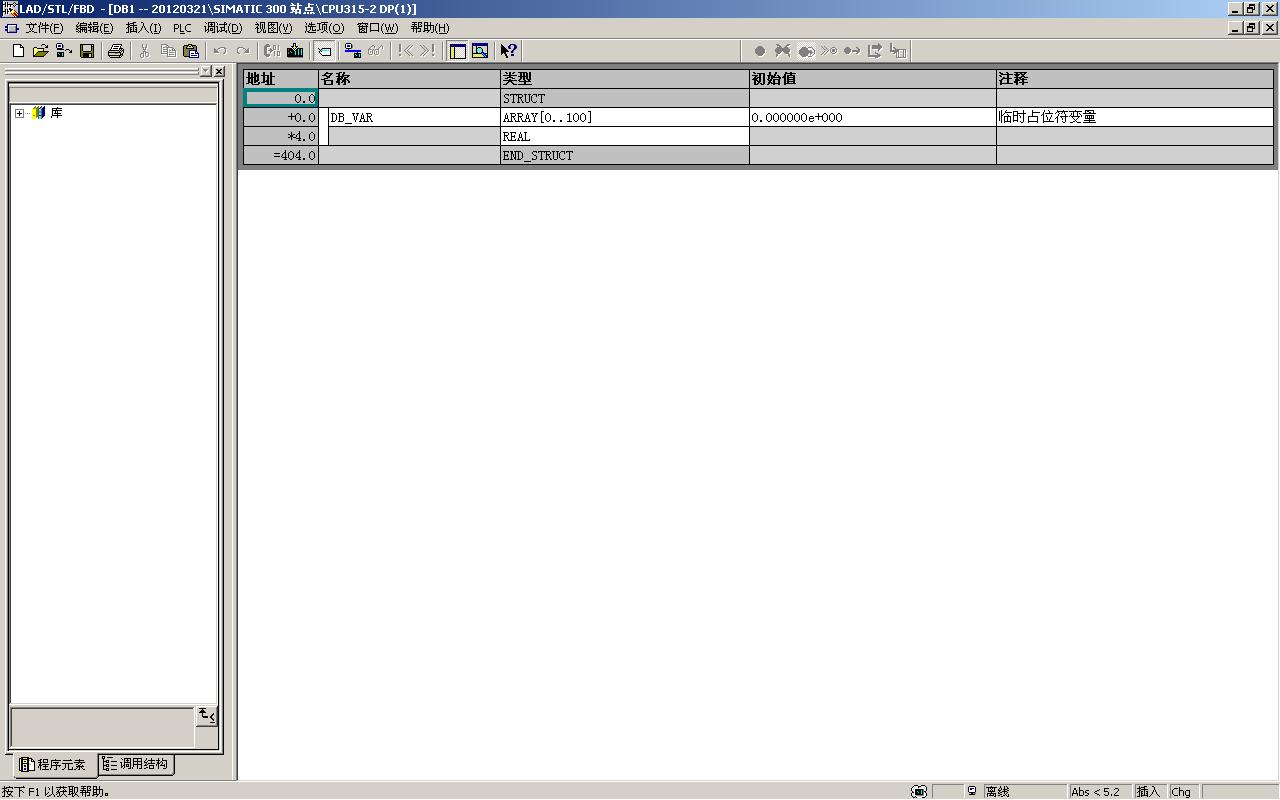Viewport: 1280px width, 800px height.
Task: Close the program elements side panel
Action: (220, 72)
